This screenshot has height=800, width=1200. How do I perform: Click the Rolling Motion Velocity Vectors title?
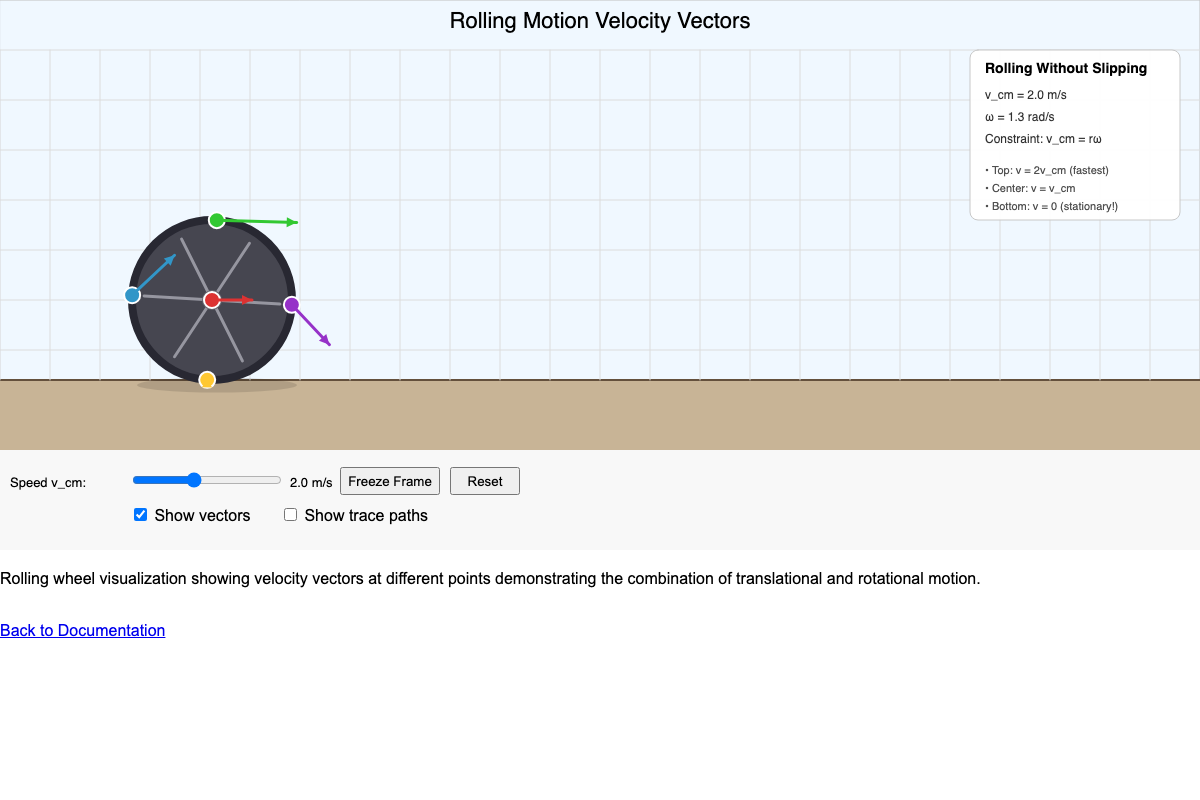[599, 20]
